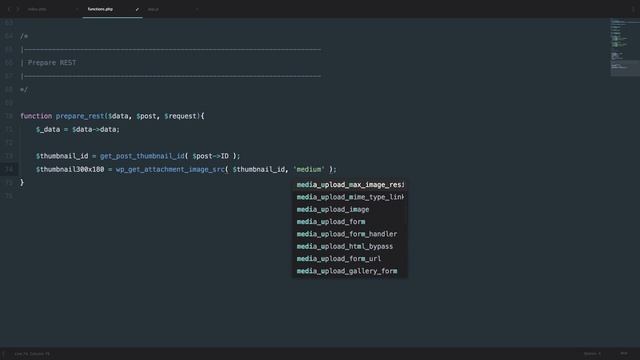Click the 'function' keyword on line 70

pos(36,116)
